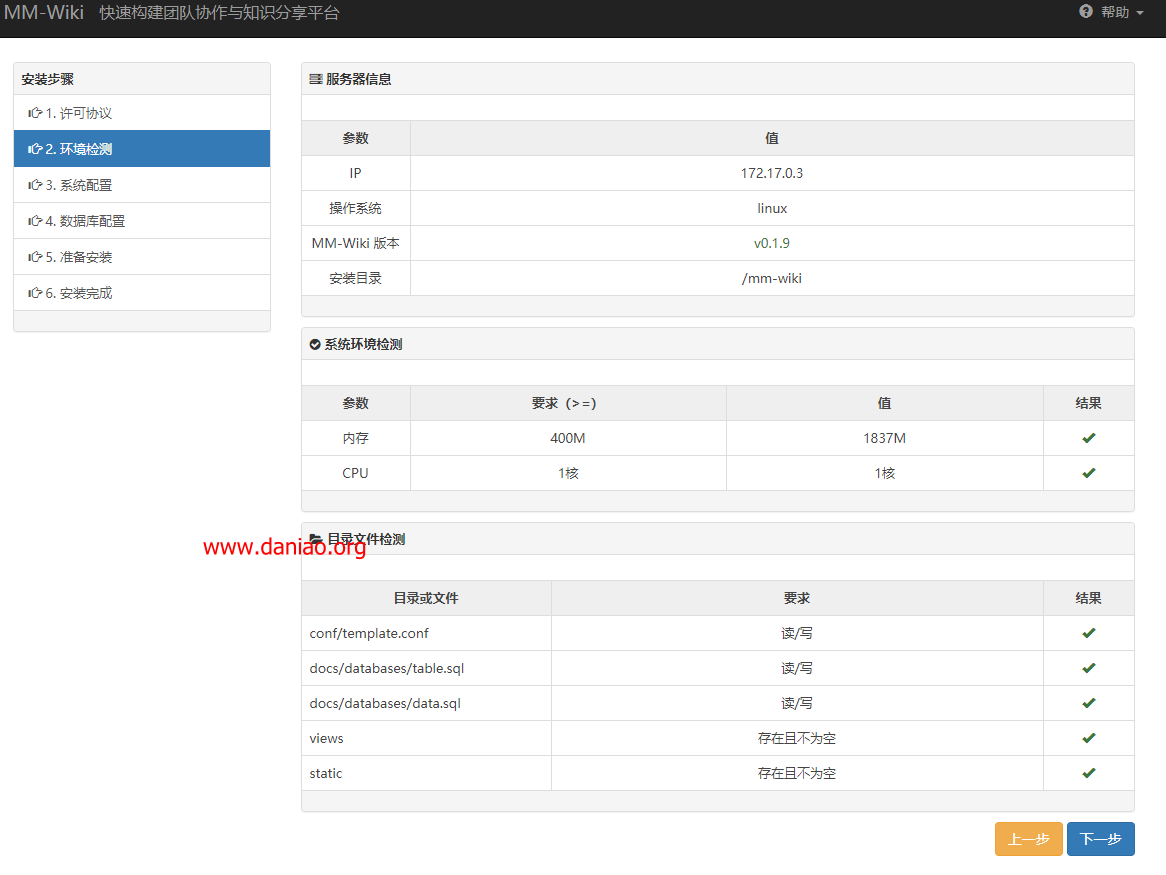Go to step 6. 安装完成
Viewport: 1166px width, 875px height.
142,293
